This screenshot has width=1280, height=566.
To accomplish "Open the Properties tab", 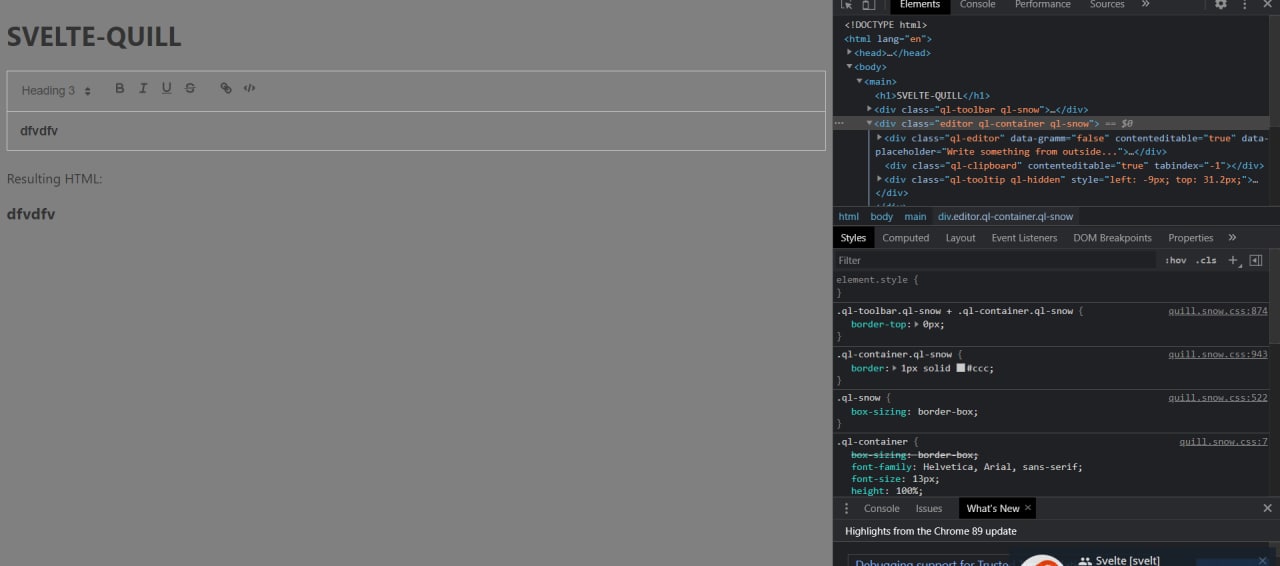I will point(1191,238).
